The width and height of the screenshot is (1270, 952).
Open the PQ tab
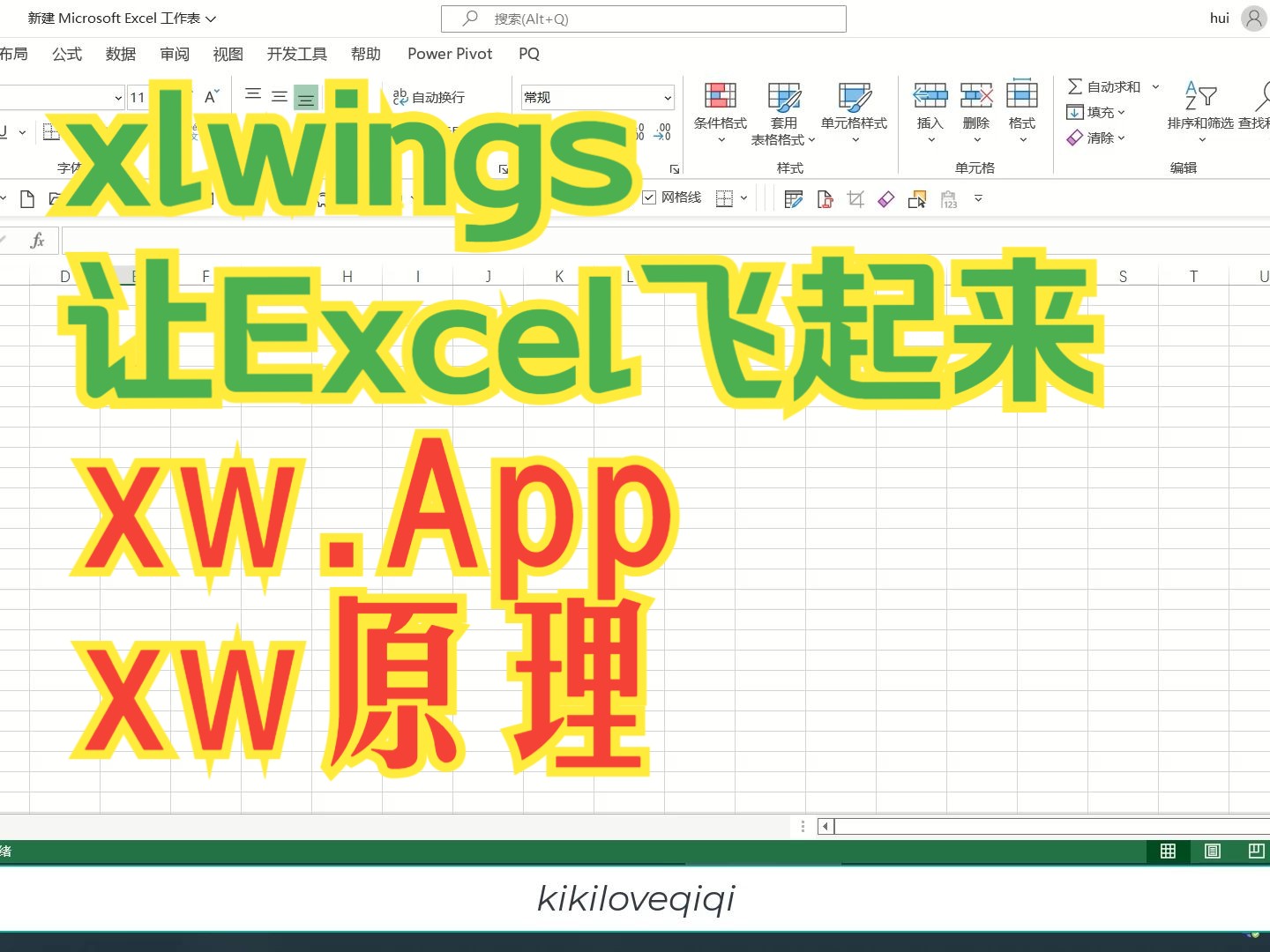[x=529, y=54]
